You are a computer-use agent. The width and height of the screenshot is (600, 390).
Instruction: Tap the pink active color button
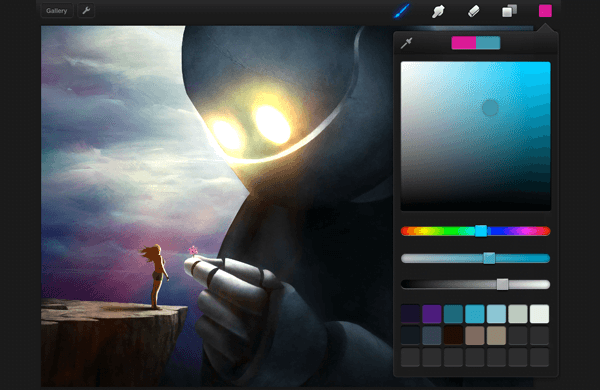pos(545,11)
